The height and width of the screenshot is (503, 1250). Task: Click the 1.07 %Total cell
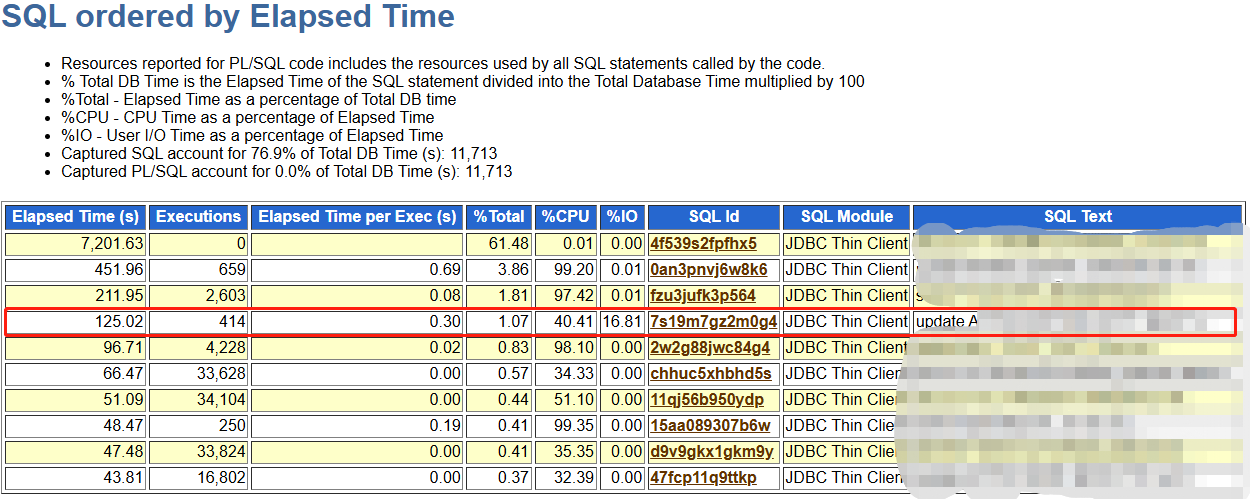click(x=498, y=322)
